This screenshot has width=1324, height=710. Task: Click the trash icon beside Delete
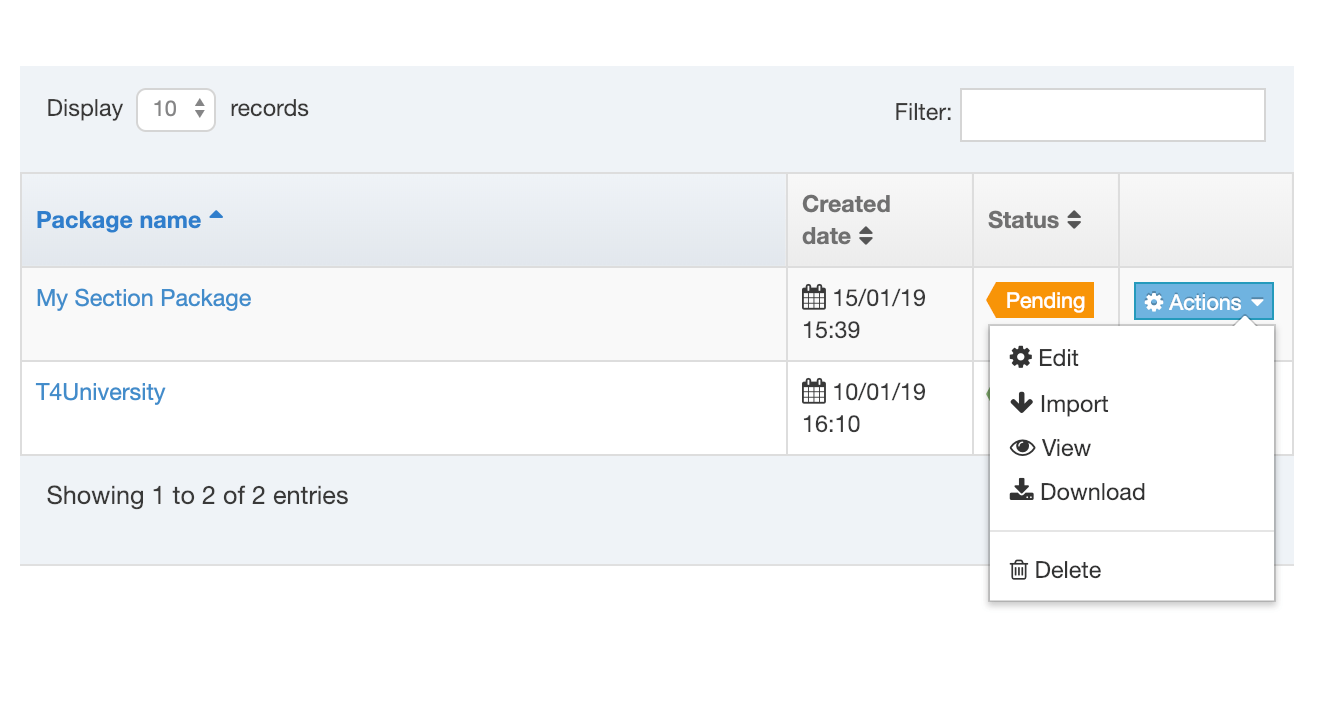click(x=1019, y=570)
